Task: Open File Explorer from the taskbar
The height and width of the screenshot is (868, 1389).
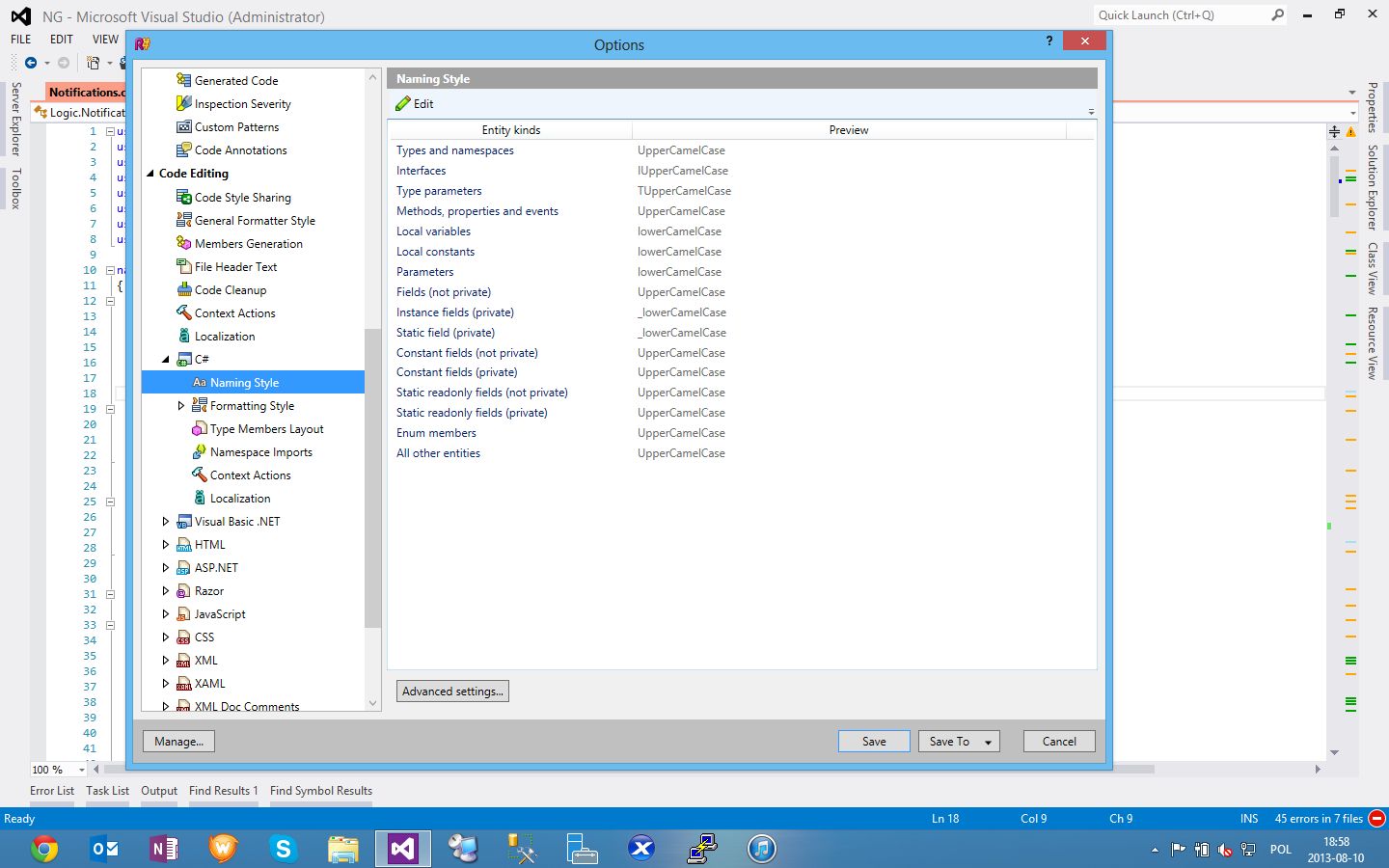Action: (342, 849)
